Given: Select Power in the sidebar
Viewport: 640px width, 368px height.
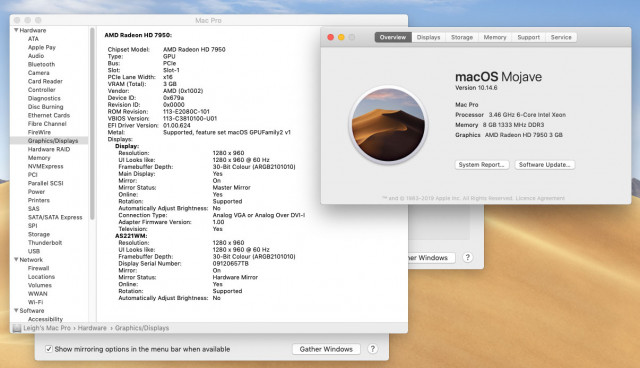Looking at the screenshot, I should pyautogui.click(x=36, y=192).
